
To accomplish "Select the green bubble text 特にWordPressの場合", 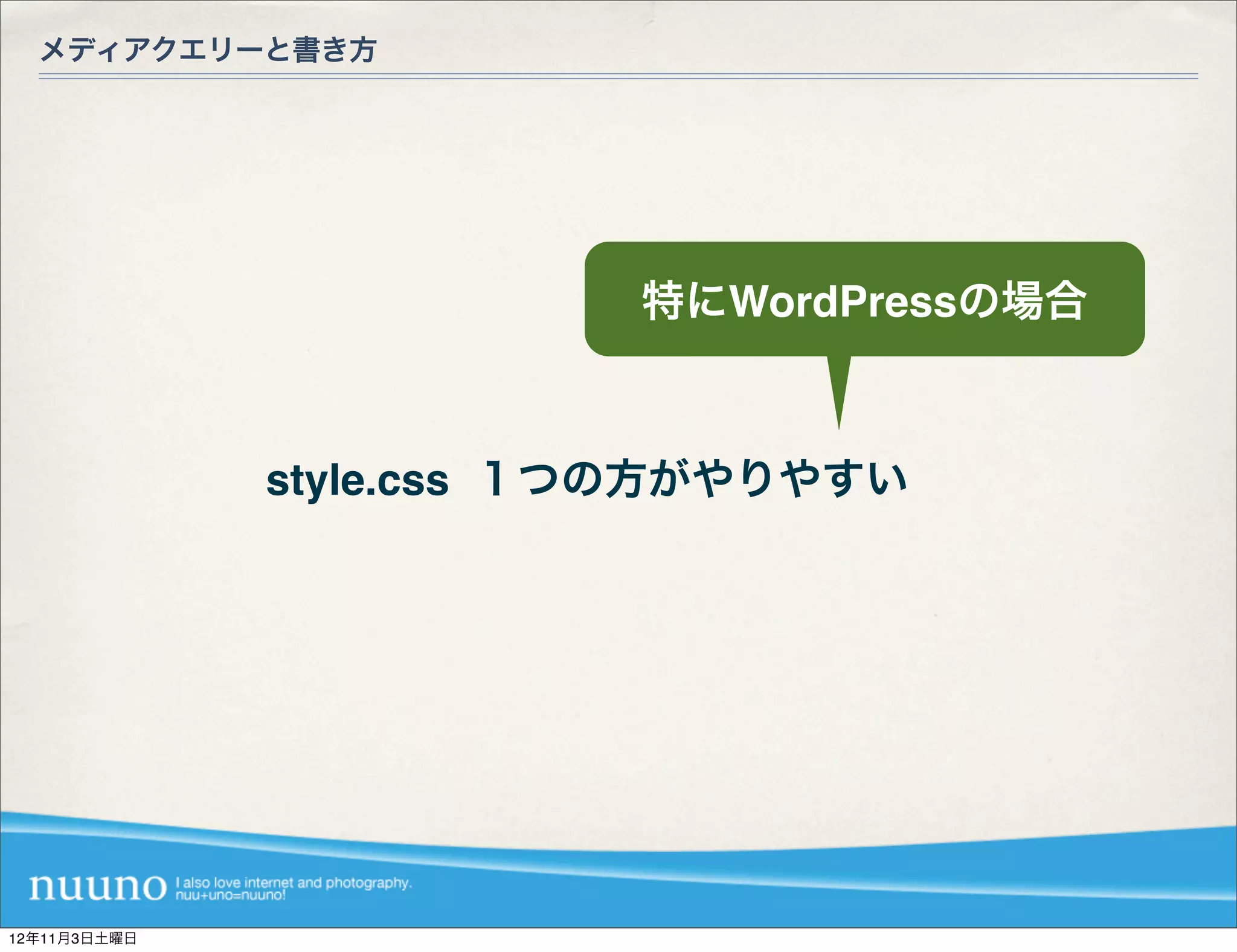I will [864, 300].
